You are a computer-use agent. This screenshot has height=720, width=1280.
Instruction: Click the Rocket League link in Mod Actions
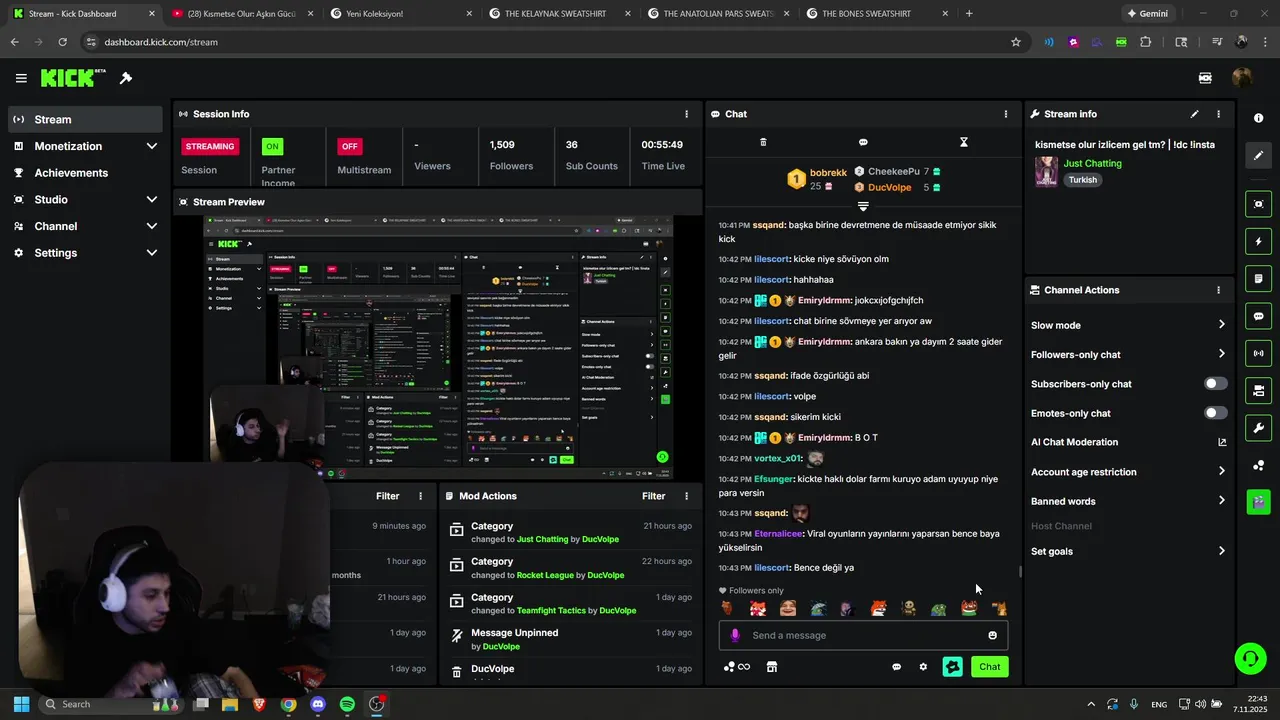click(x=545, y=575)
